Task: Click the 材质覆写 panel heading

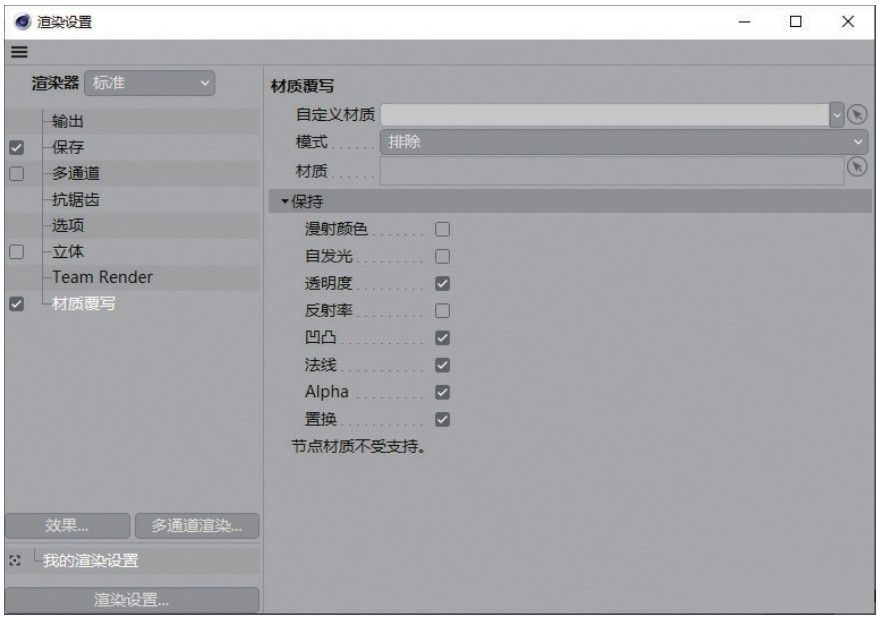Action: (x=302, y=86)
